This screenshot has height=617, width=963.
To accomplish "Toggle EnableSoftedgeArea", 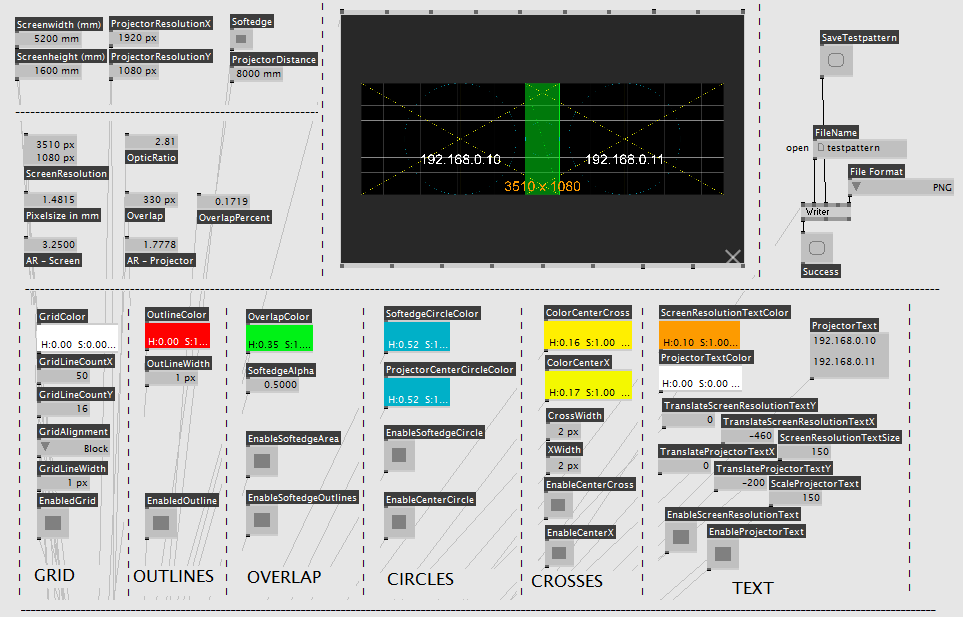I will tap(262, 461).
